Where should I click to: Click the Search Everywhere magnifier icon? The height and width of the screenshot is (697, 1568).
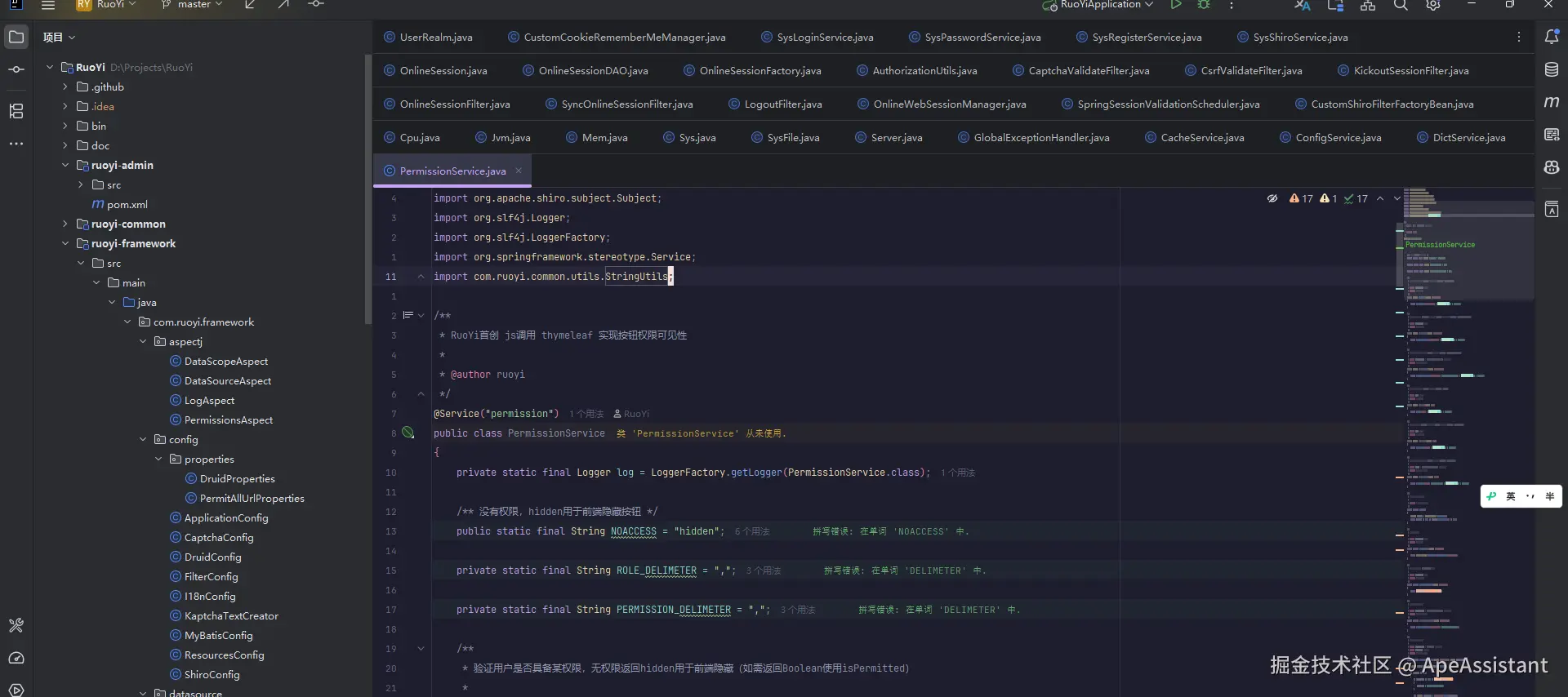(1401, 5)
